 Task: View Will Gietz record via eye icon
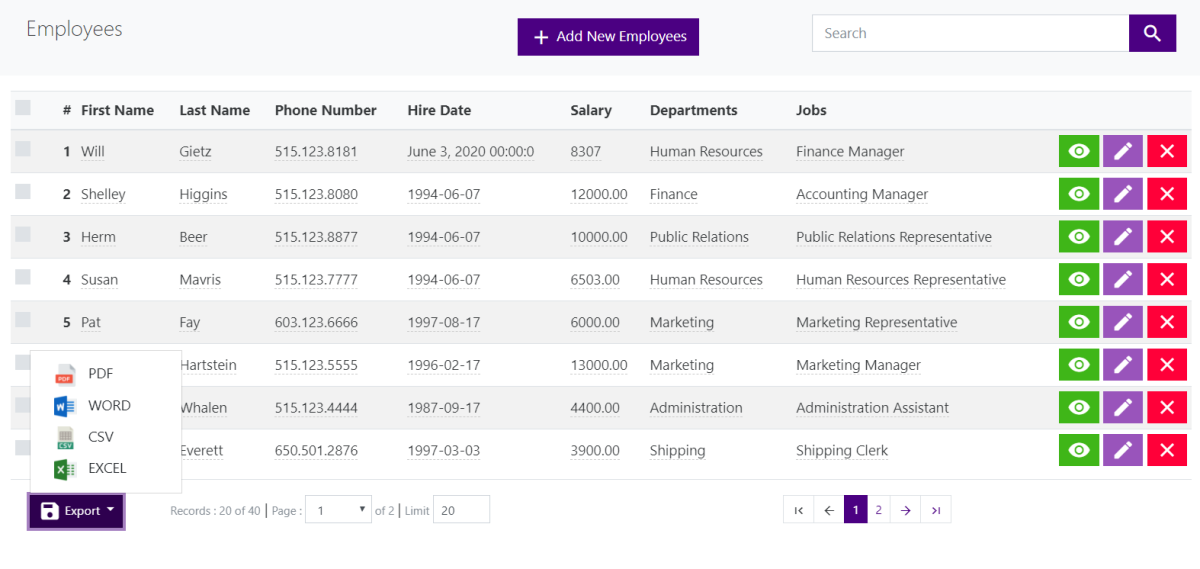coord(1078,152)
